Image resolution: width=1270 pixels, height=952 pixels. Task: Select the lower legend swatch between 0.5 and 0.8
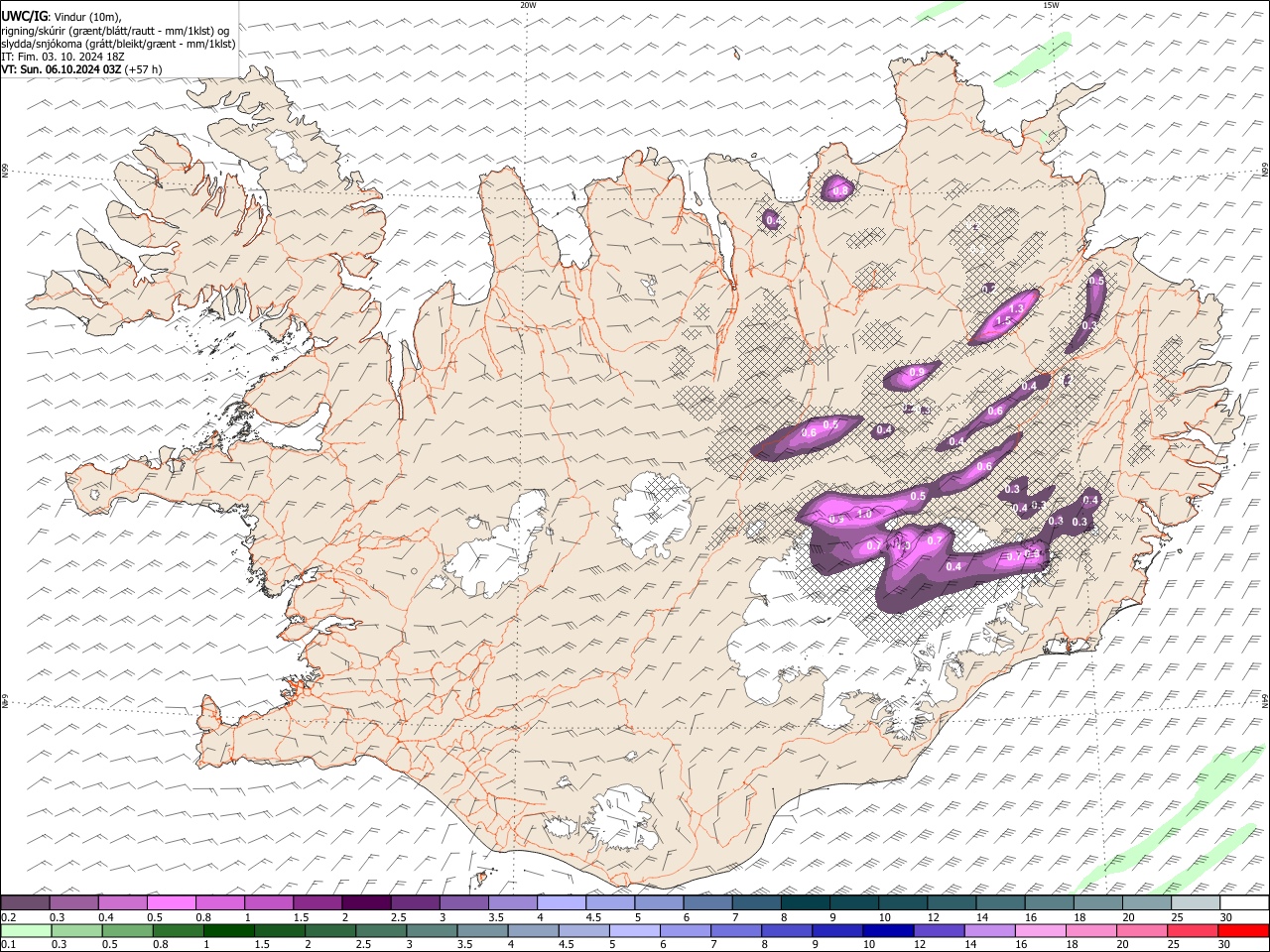tap(127, 930)
